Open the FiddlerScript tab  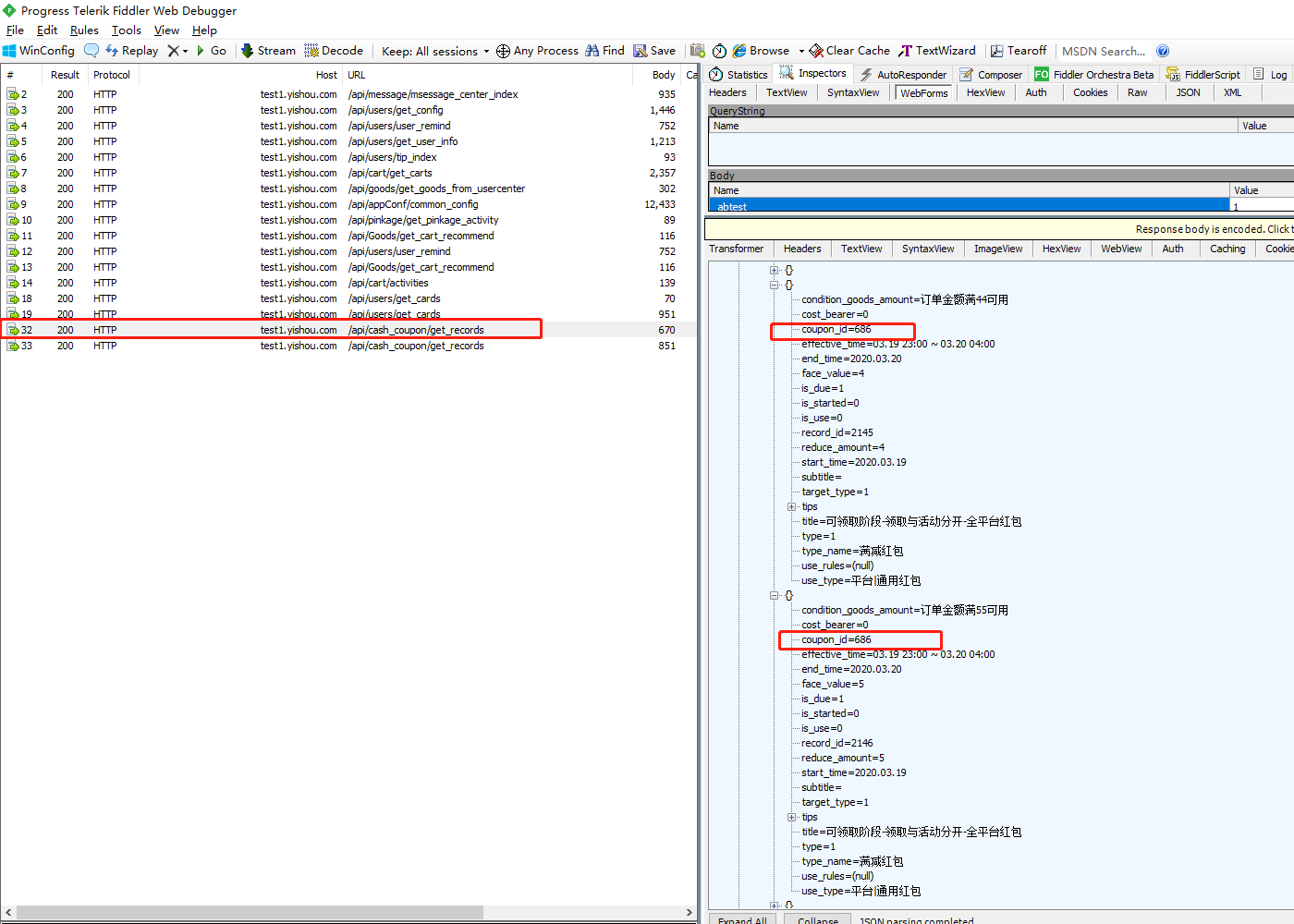(1203, 75)
